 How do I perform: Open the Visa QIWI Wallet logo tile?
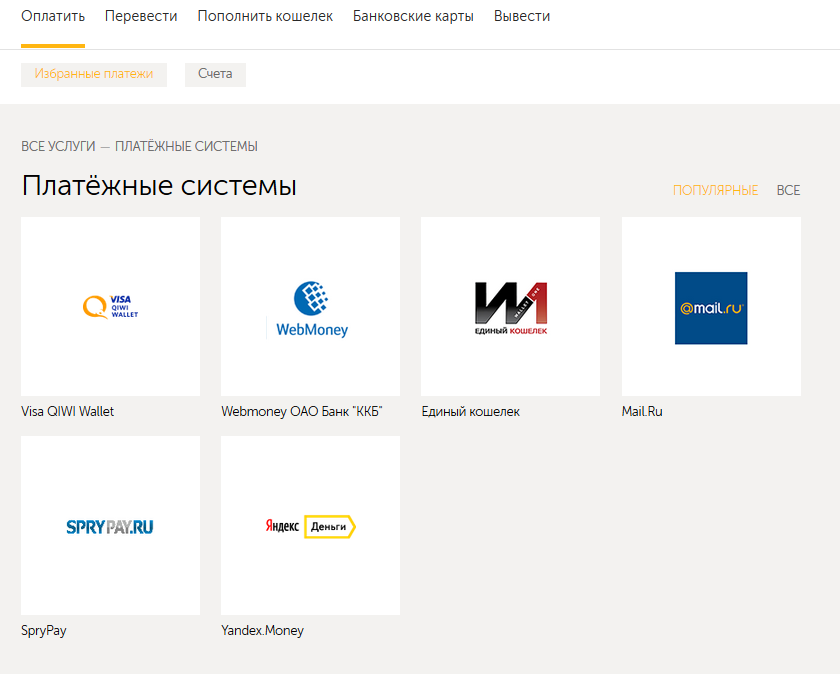110,306
